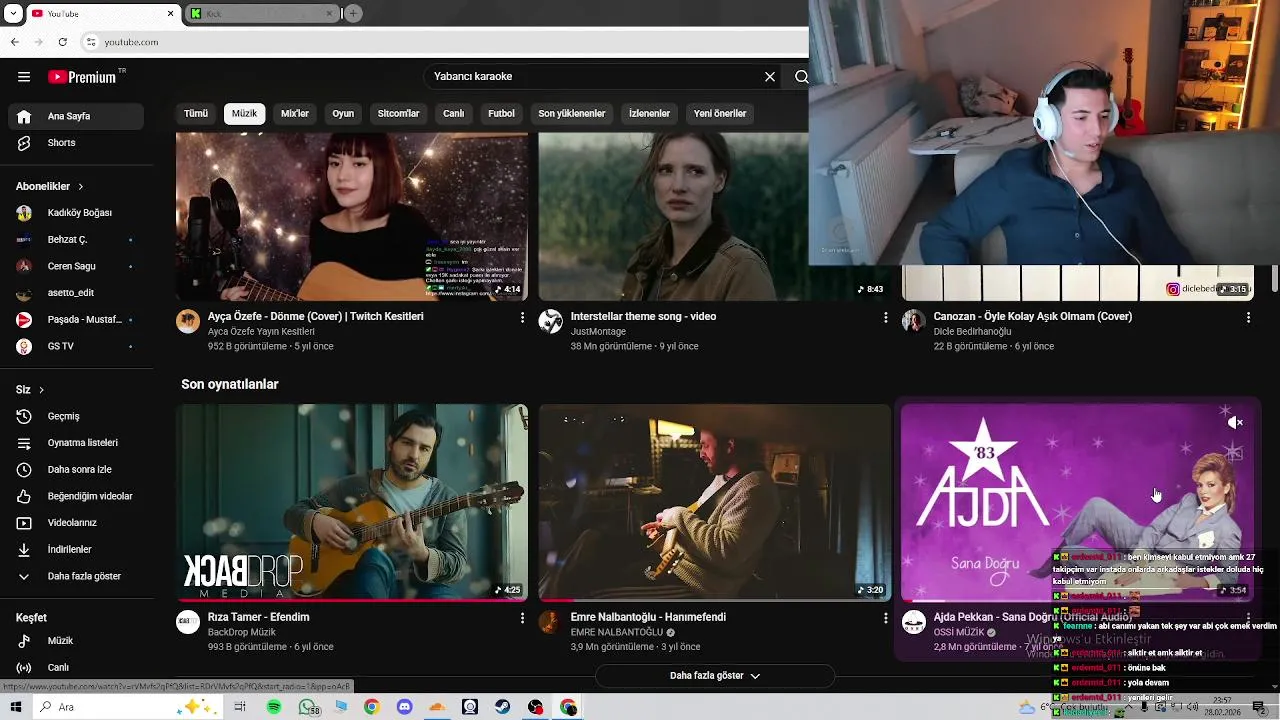Open site information icon next to youtube.com
Image resolution: width=1280 pixels, height=720 pixels.
tap(91, 42)
